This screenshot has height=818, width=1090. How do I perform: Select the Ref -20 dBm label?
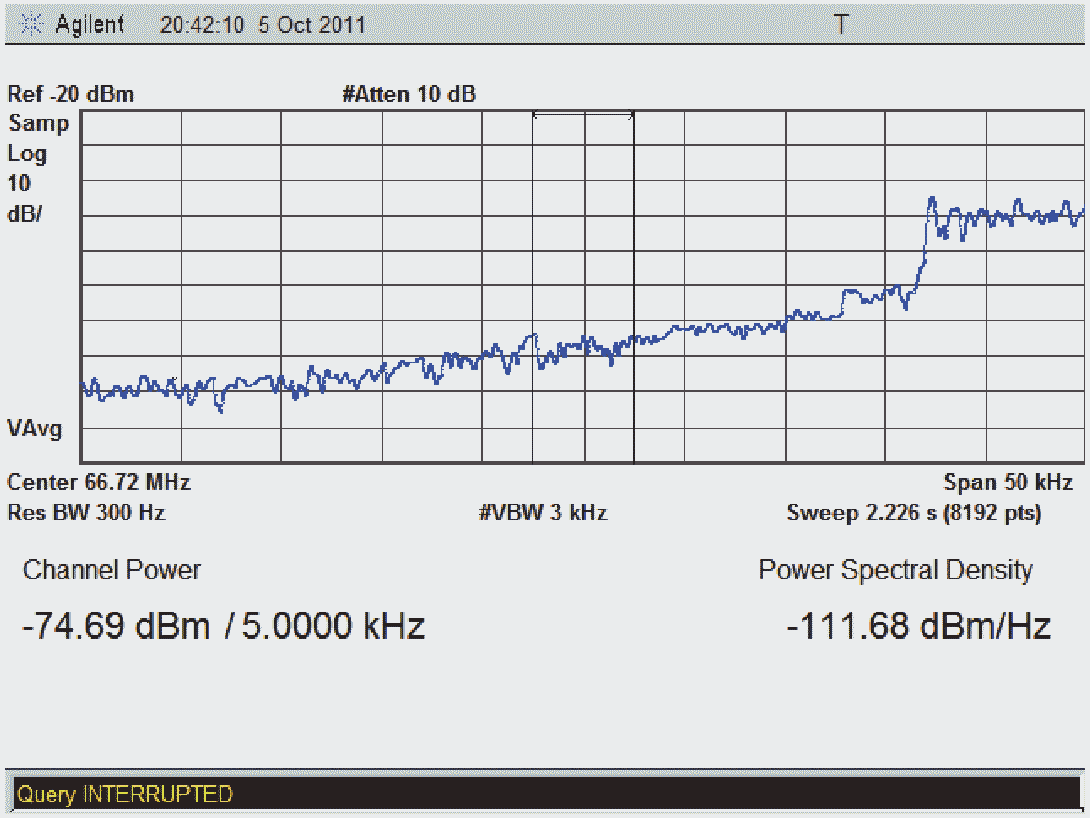click(x=70, y=95)
